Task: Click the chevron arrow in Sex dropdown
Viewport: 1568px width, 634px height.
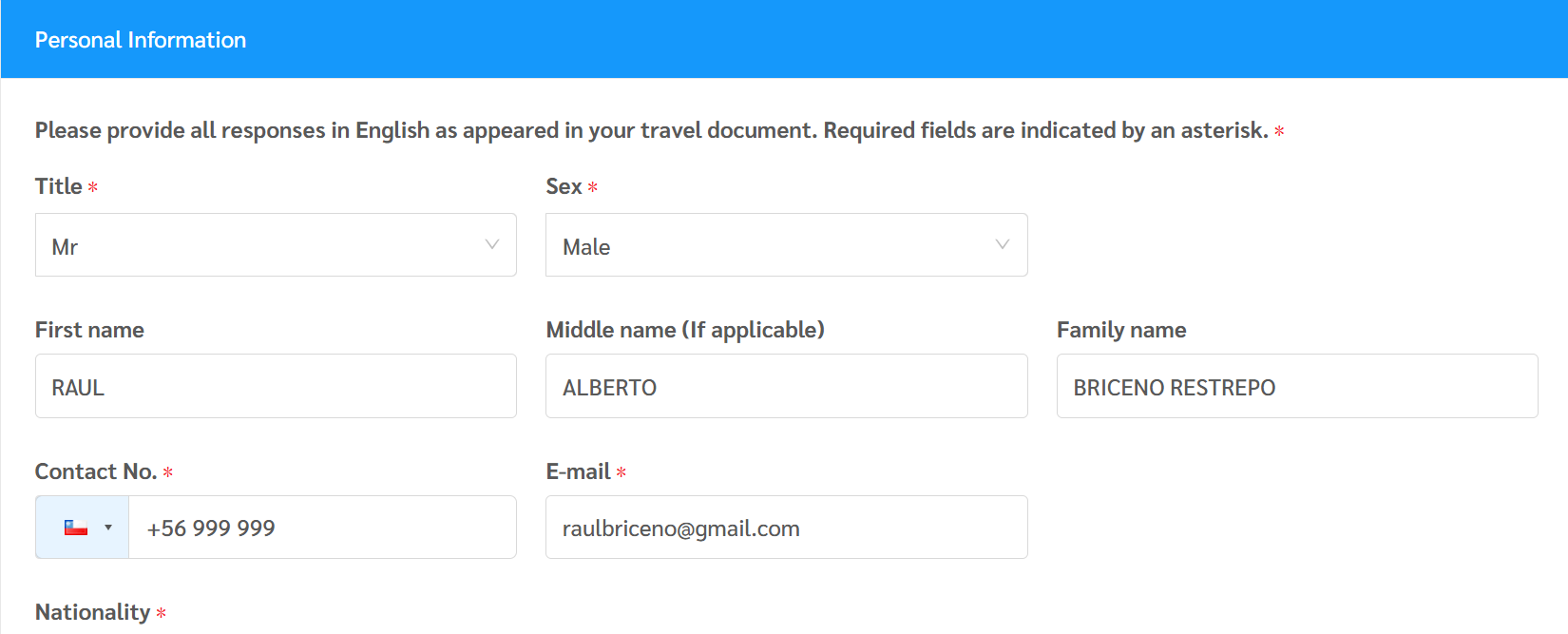Action: 1002,245
